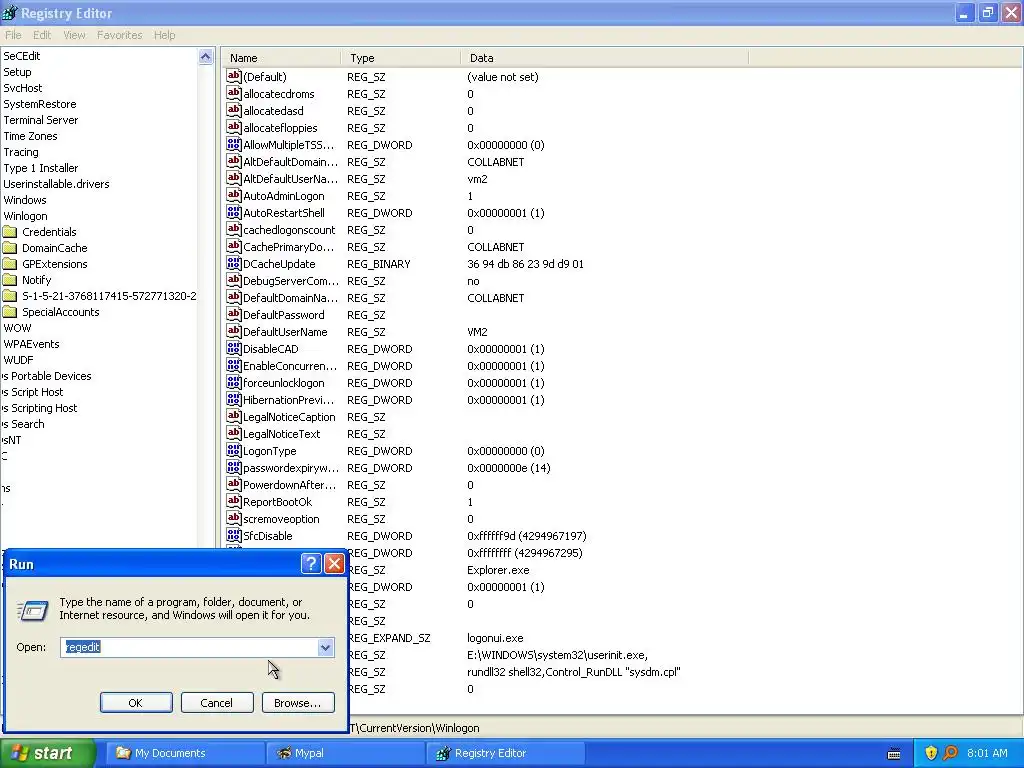Select the passwordexpiryw... value row

pyautogui.click(x=291, y=468)
